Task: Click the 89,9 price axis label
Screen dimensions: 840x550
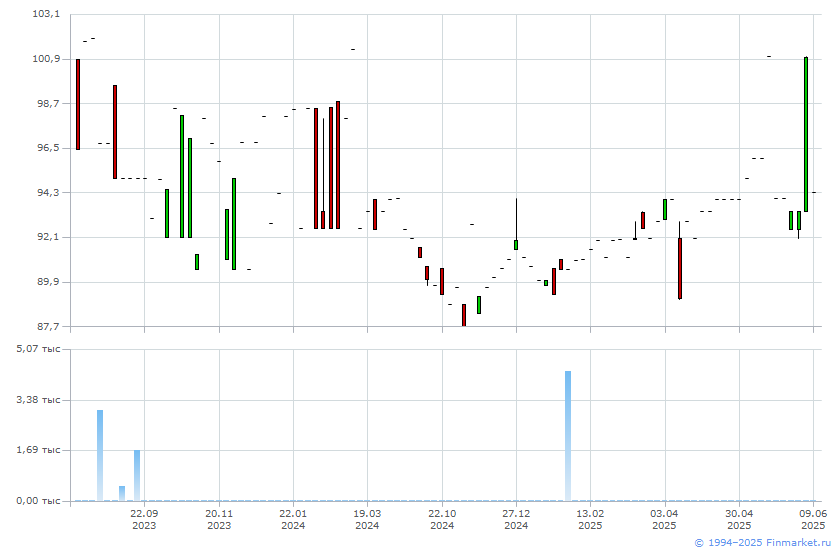Action: coord(48,282)
